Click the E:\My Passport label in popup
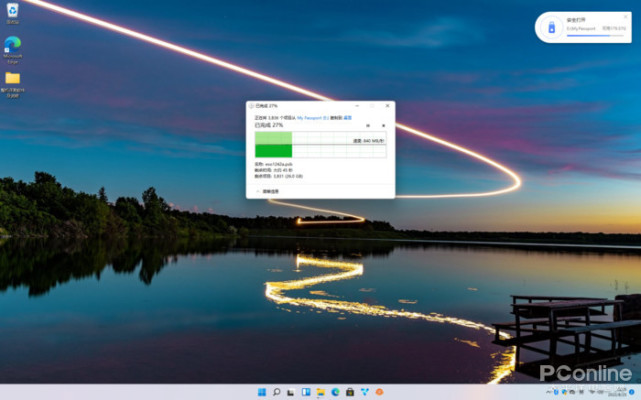The image size is (641, 400). click(x=581, y=29)
